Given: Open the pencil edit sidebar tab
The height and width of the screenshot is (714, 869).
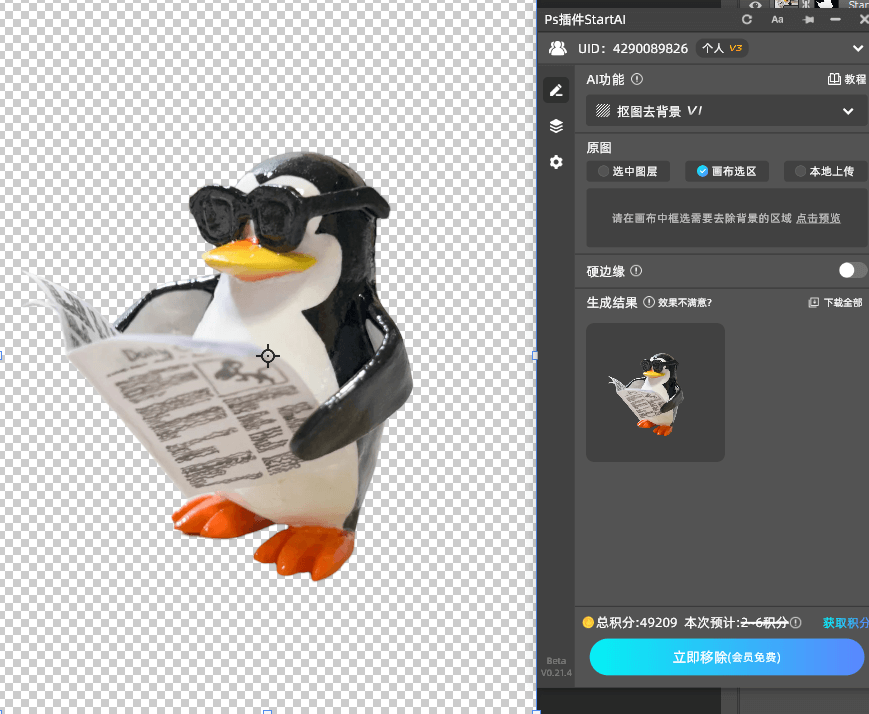Looking at the screenshot, I should (x=556, y=90).
